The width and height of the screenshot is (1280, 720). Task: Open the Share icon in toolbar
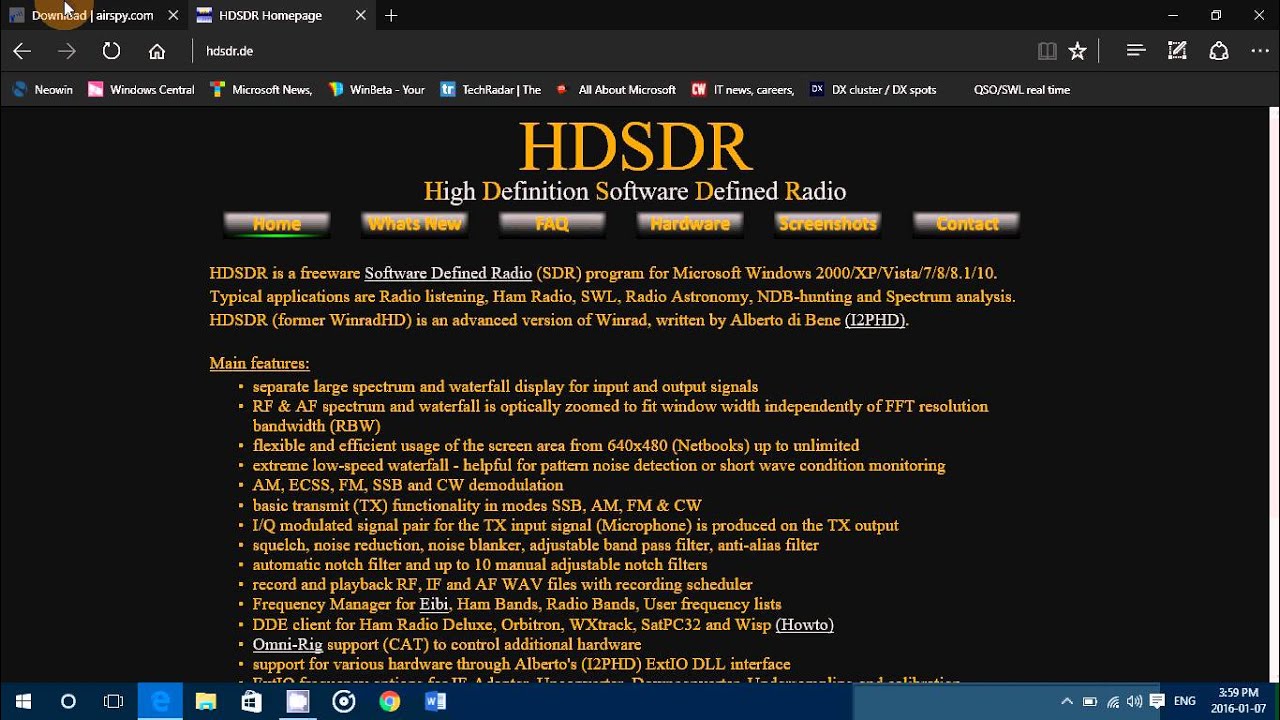1219,51
